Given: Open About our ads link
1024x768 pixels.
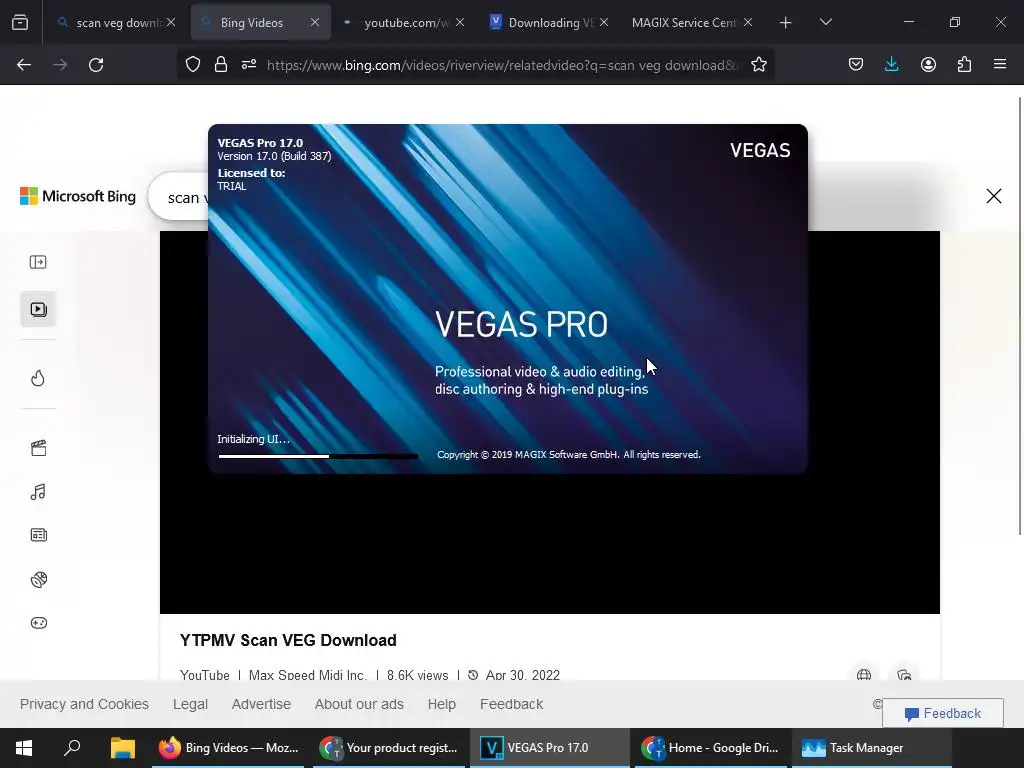Looking at the screenshot, I should (359, 704).
